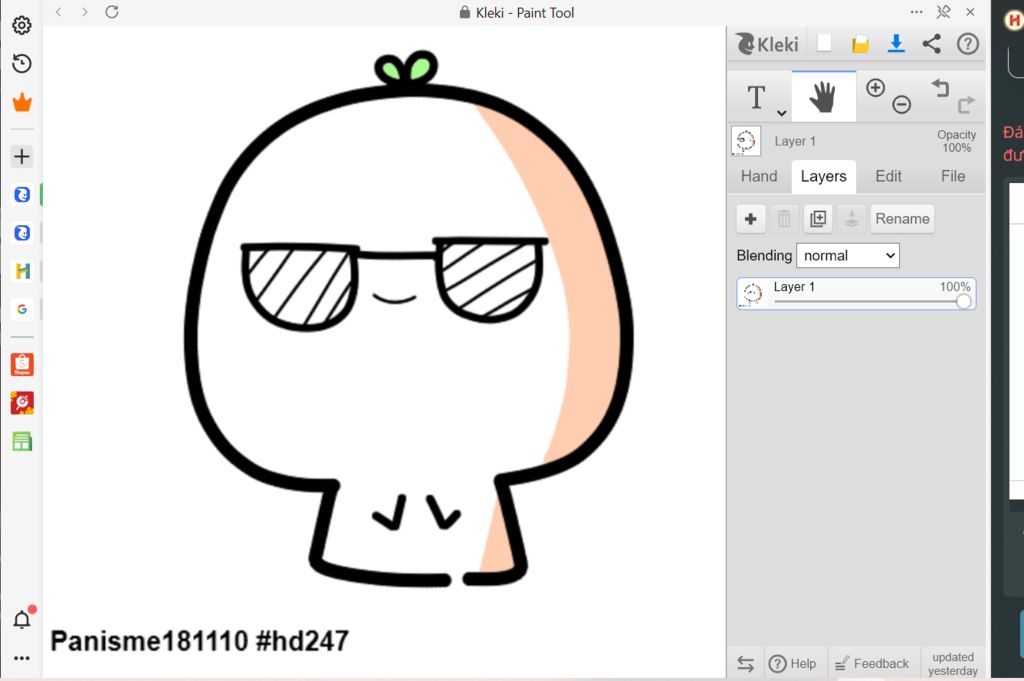Flip the interface side arrows

(x=745, y=663)
